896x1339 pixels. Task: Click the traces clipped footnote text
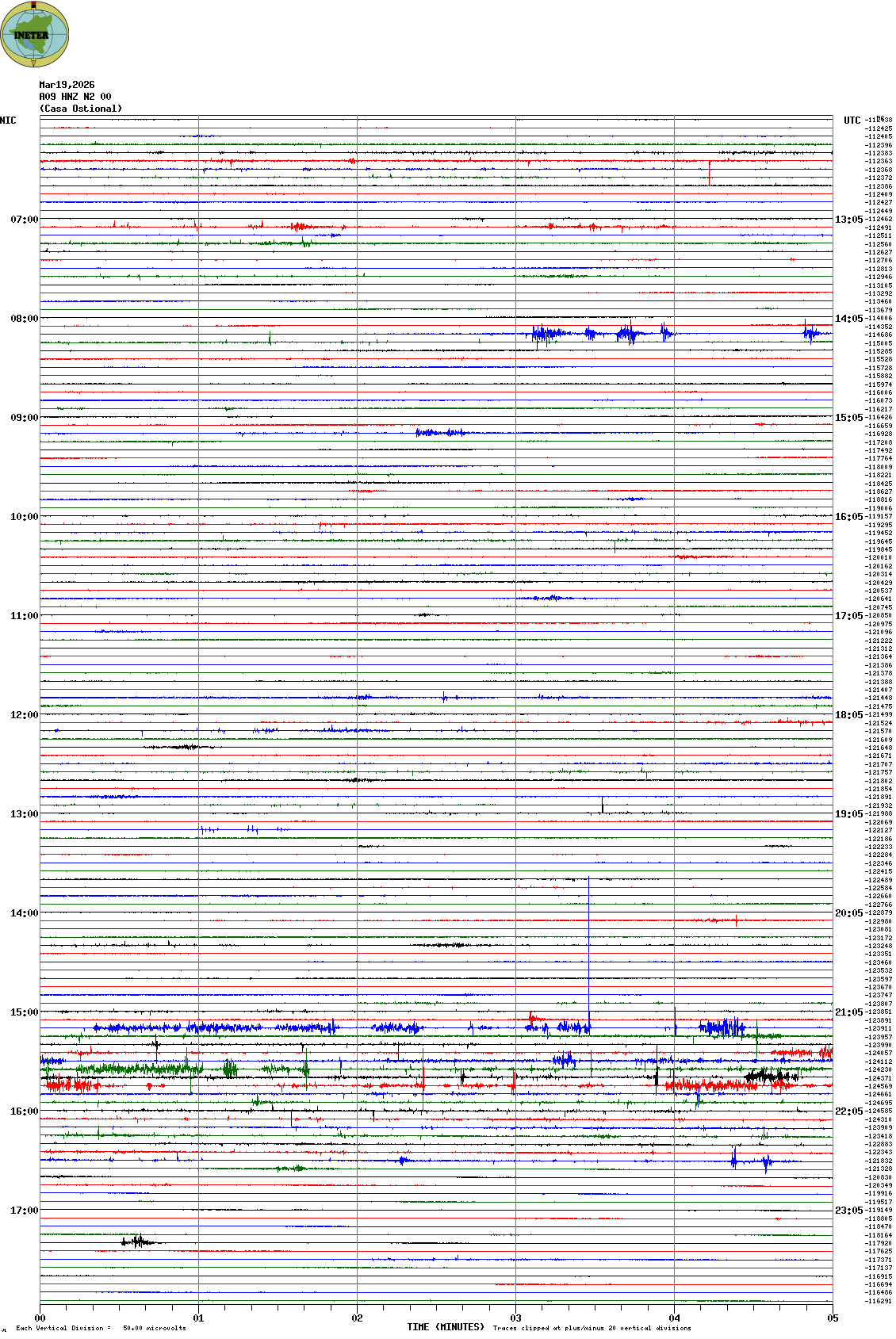pyautogui.click(x=592, y=1328)
